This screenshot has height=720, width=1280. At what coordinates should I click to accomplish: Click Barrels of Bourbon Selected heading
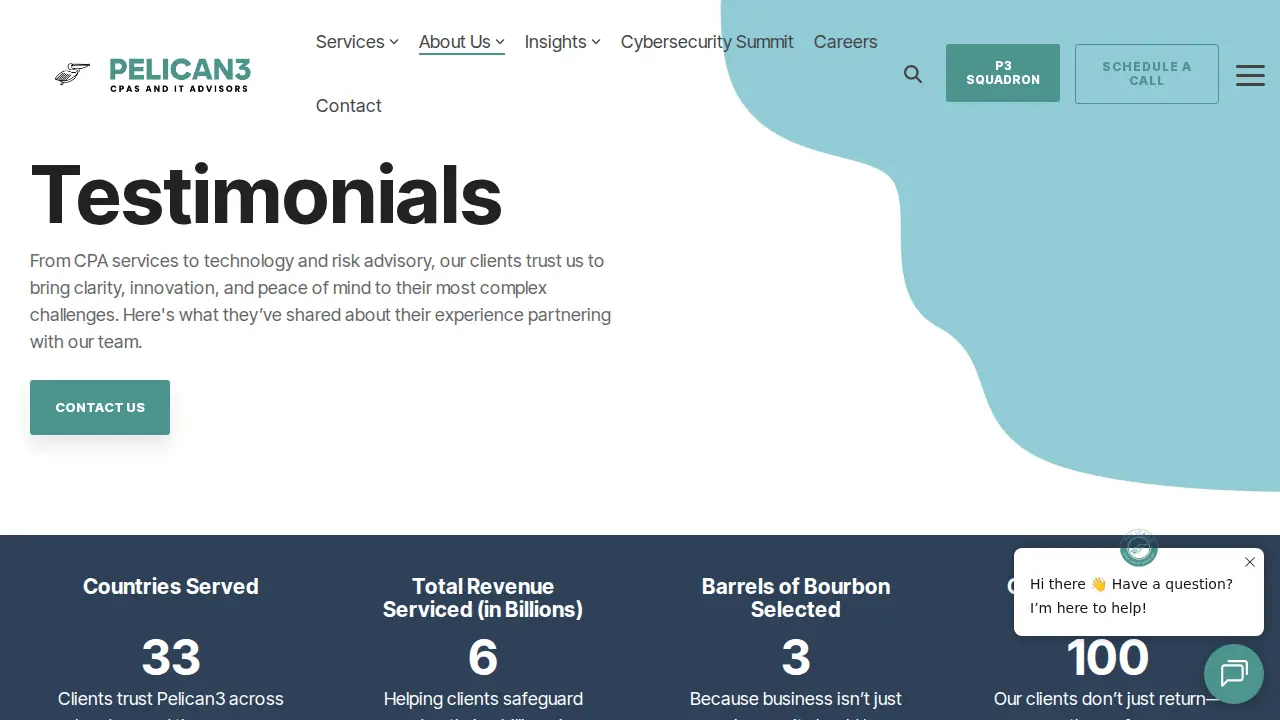796,598
